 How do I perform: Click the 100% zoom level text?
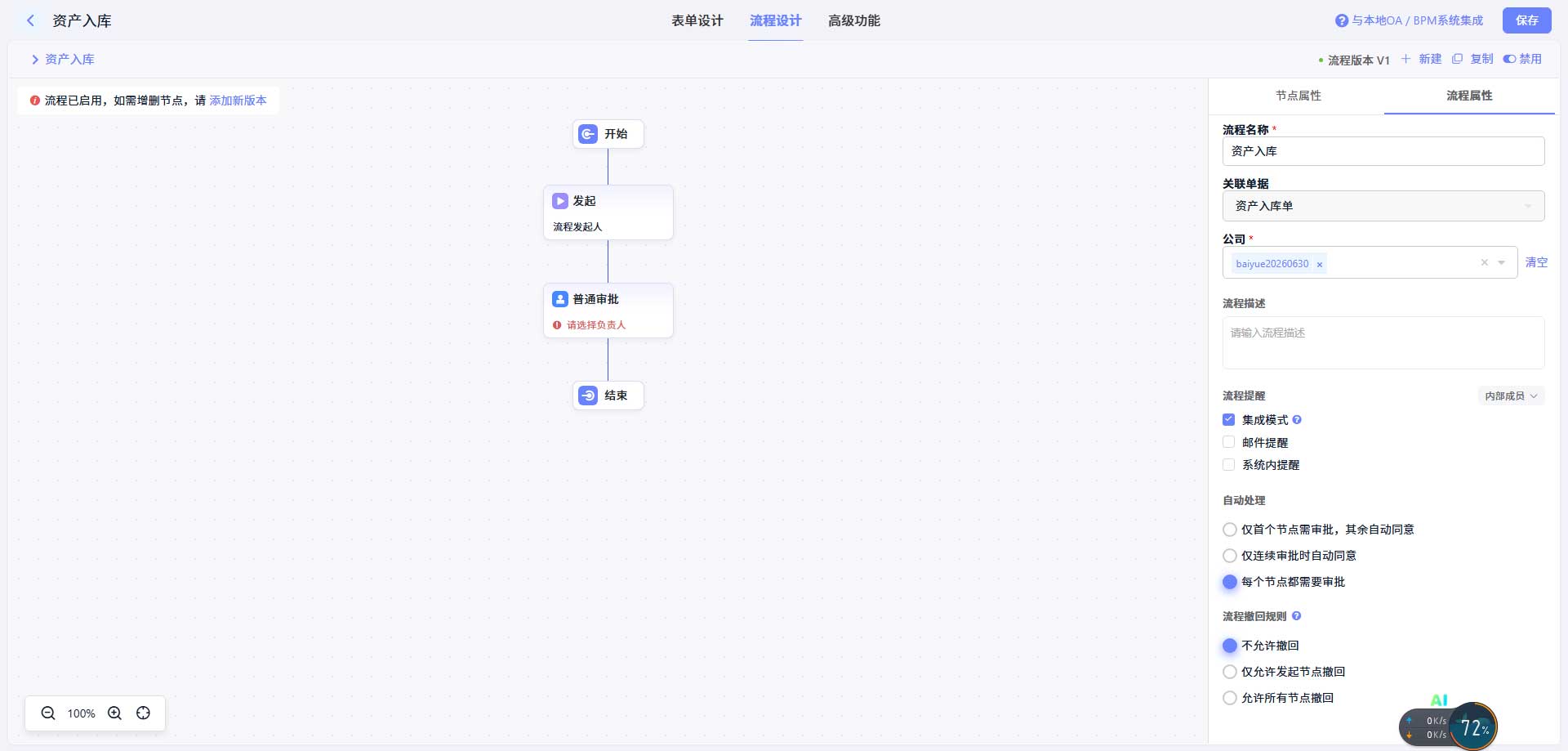click(81, 713)
